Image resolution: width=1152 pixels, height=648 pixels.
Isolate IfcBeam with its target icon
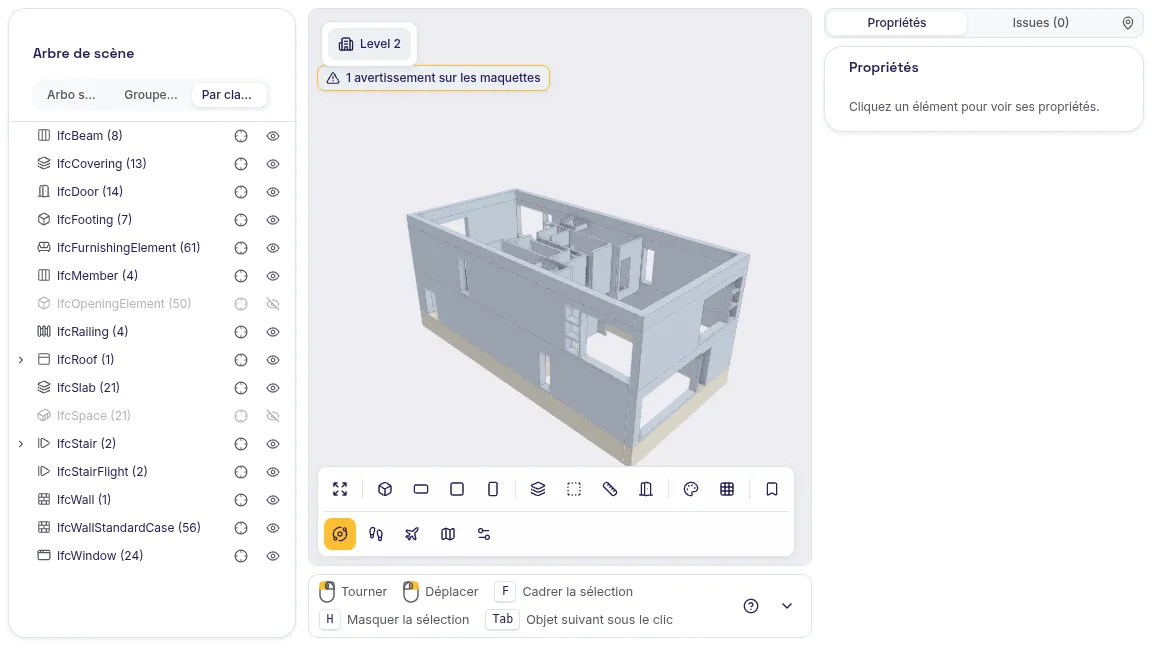tap(241, 136)
